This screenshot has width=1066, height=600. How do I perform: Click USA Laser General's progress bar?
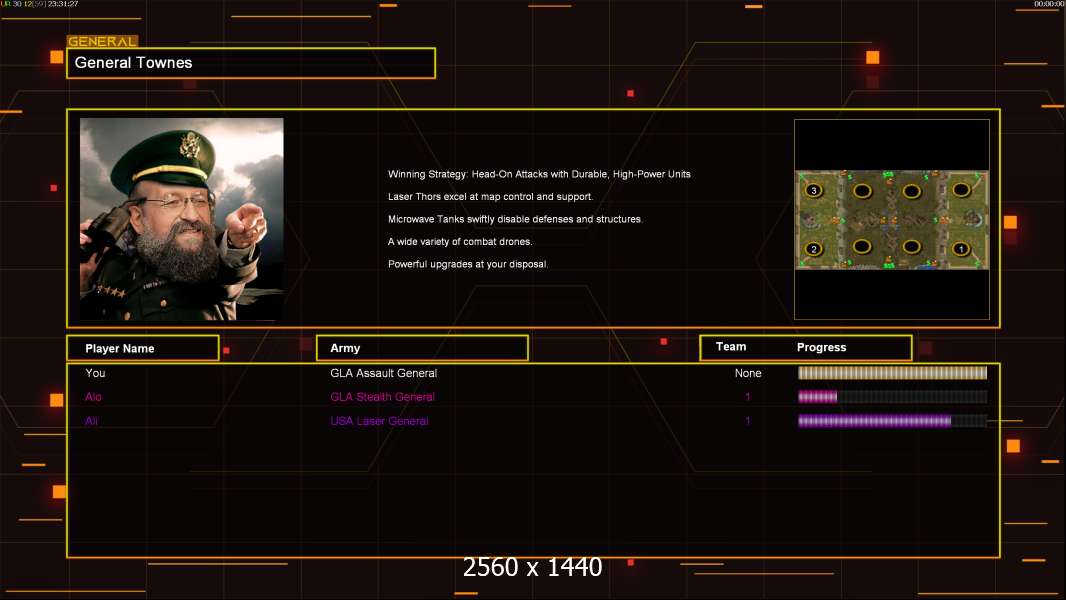(892, 421)
